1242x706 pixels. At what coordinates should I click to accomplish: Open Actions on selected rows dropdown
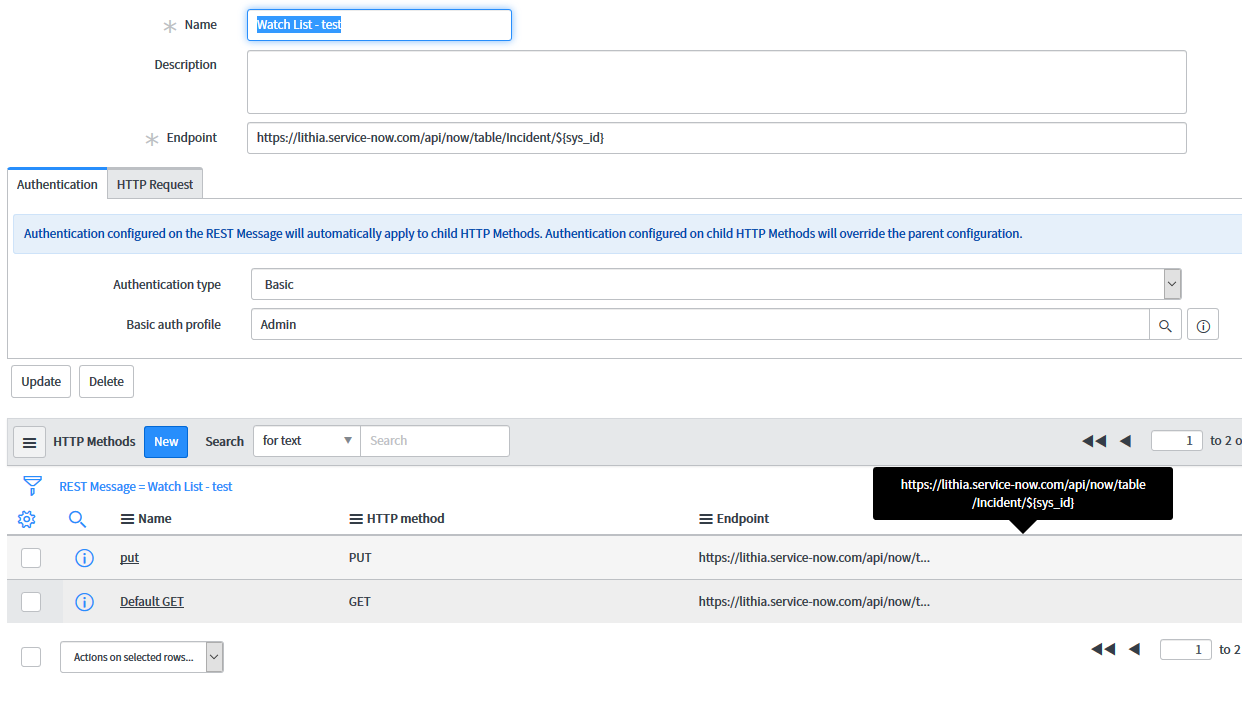[x=142, y=657]
